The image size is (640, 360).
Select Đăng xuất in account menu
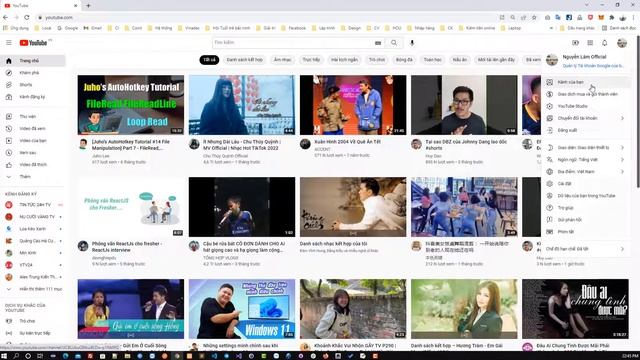tap(586, 130)
